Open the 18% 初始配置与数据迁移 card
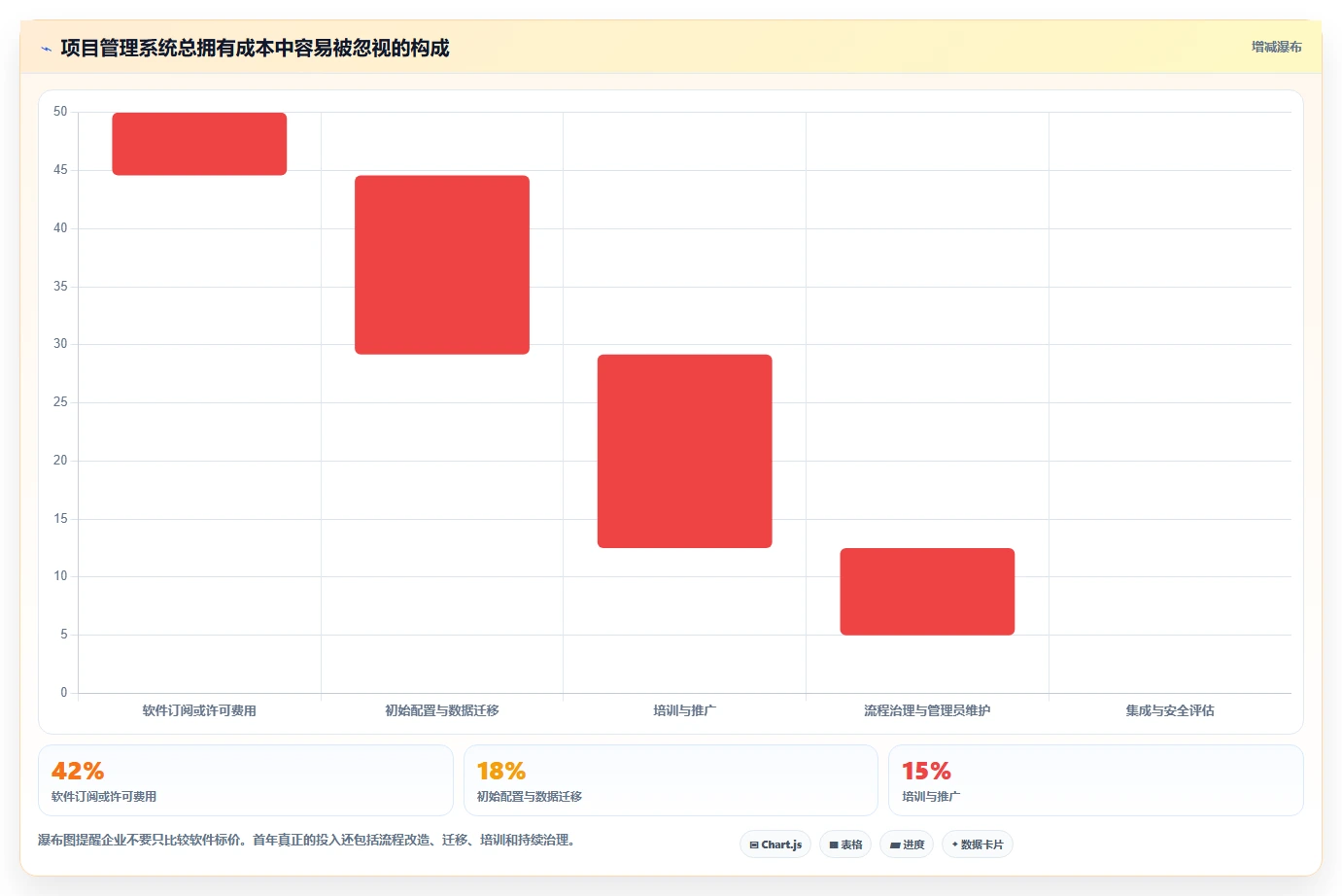 click(671, 780)
